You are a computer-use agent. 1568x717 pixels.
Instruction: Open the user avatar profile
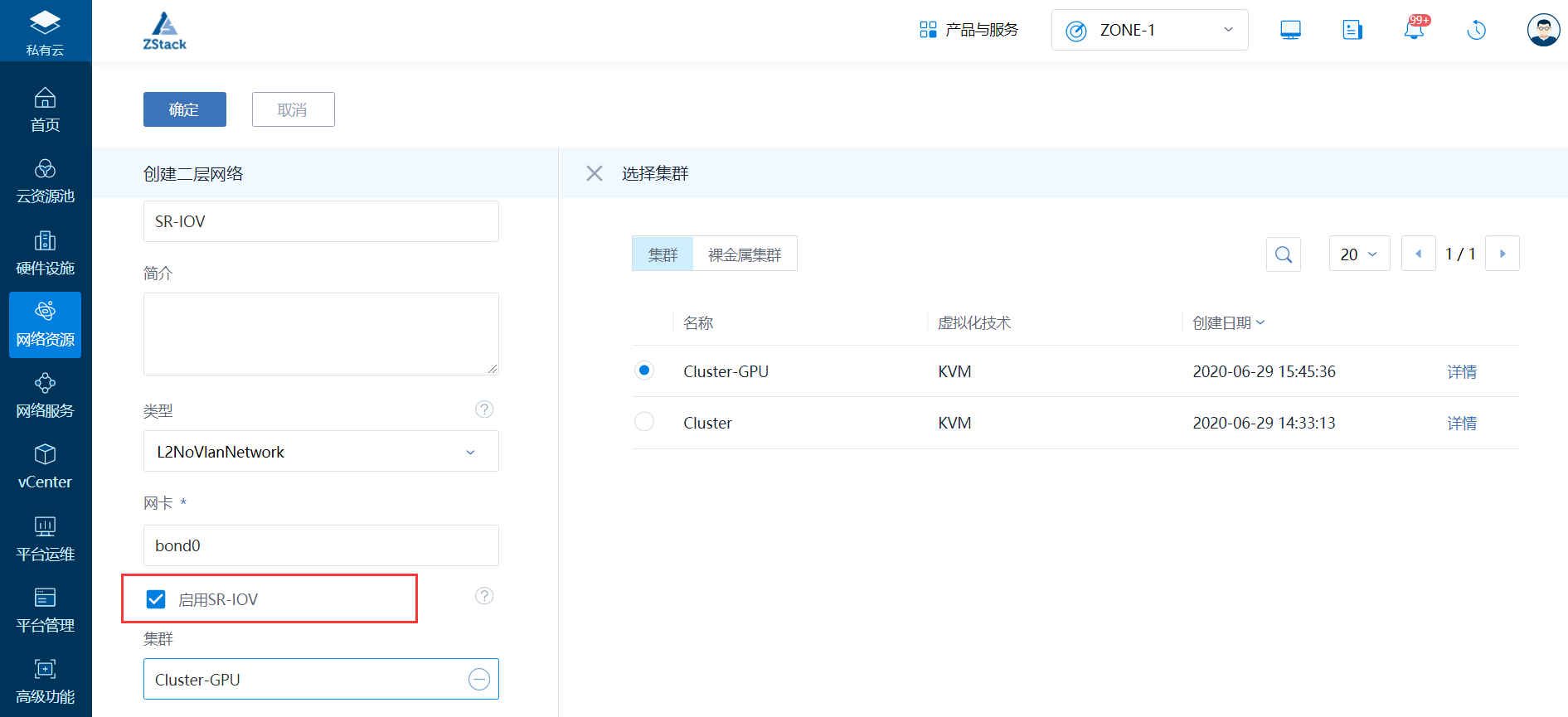point(1543,31)
